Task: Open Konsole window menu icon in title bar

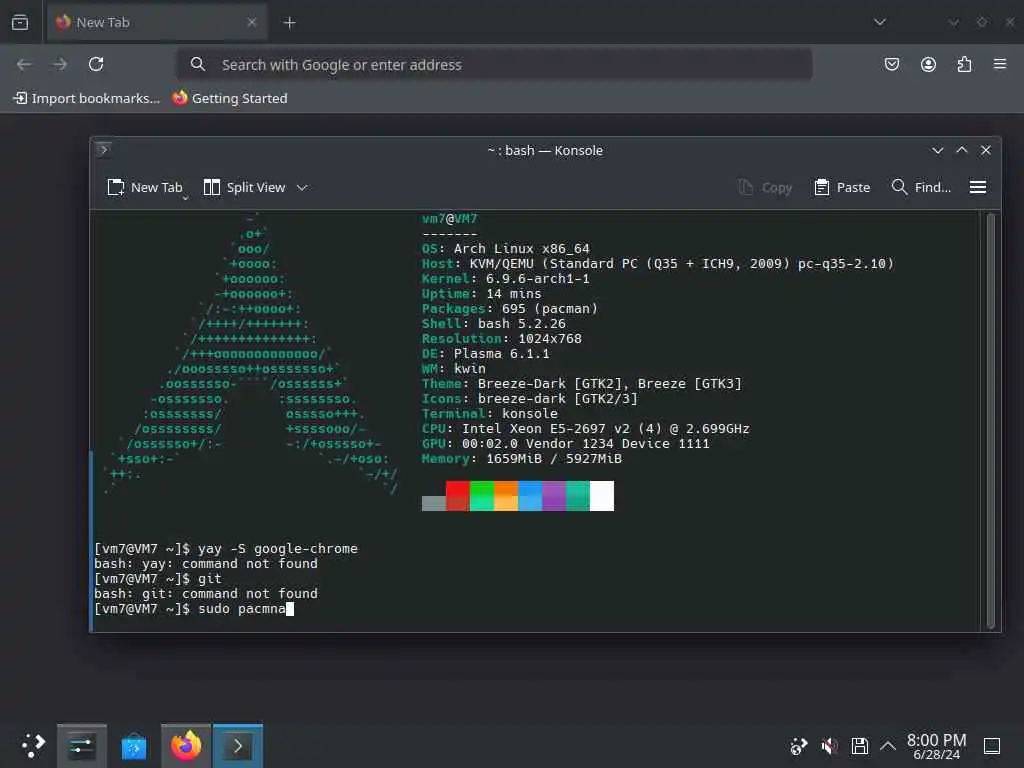Action: [x=104, y=150]
